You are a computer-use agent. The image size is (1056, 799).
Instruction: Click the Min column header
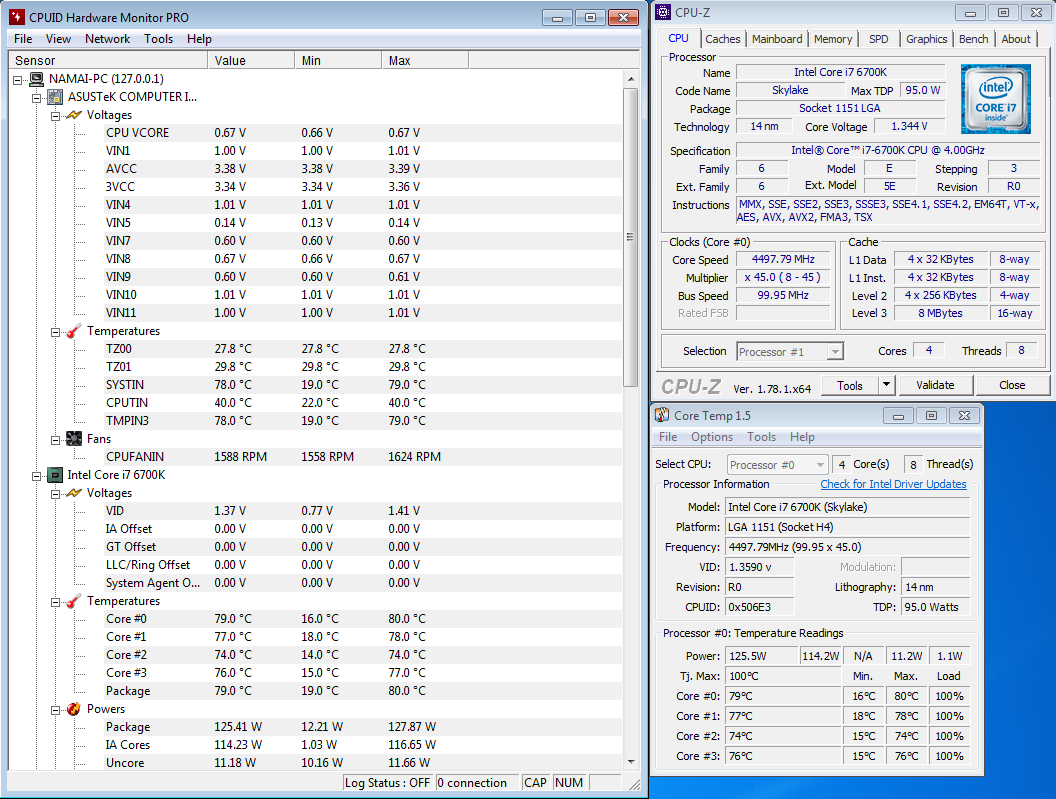point(338,60)
